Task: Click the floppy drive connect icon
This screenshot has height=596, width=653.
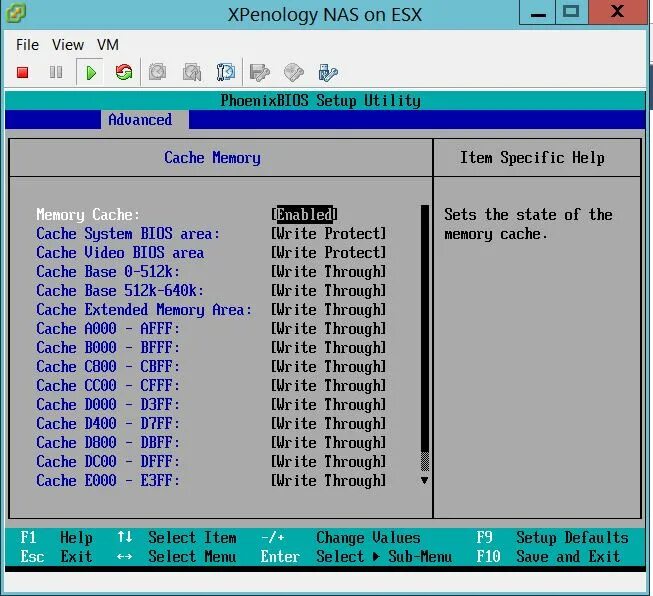Action: [259, 72]
